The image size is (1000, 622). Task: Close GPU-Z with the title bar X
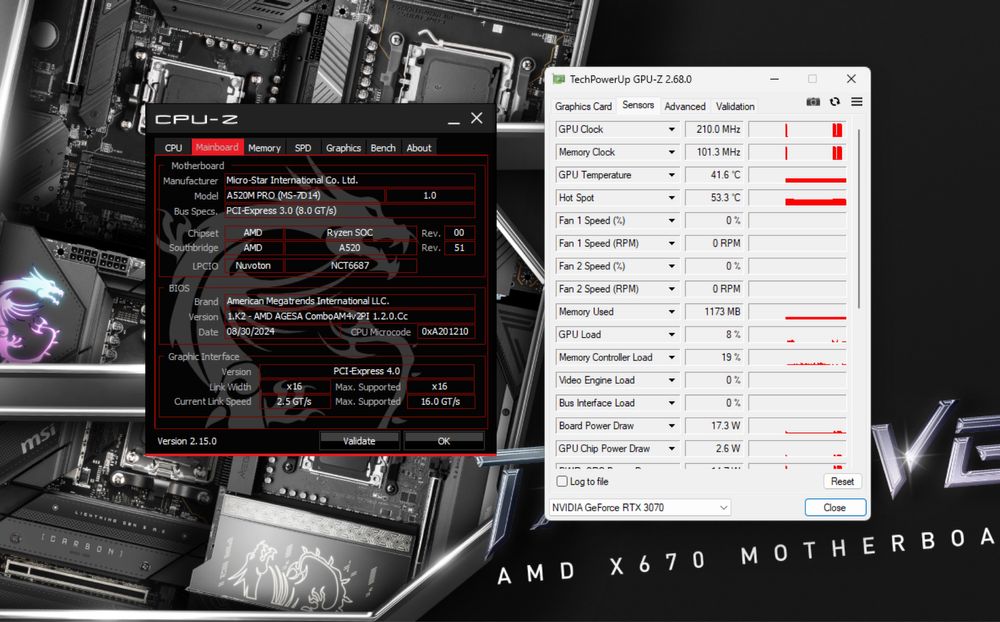(x=851, y=79)
